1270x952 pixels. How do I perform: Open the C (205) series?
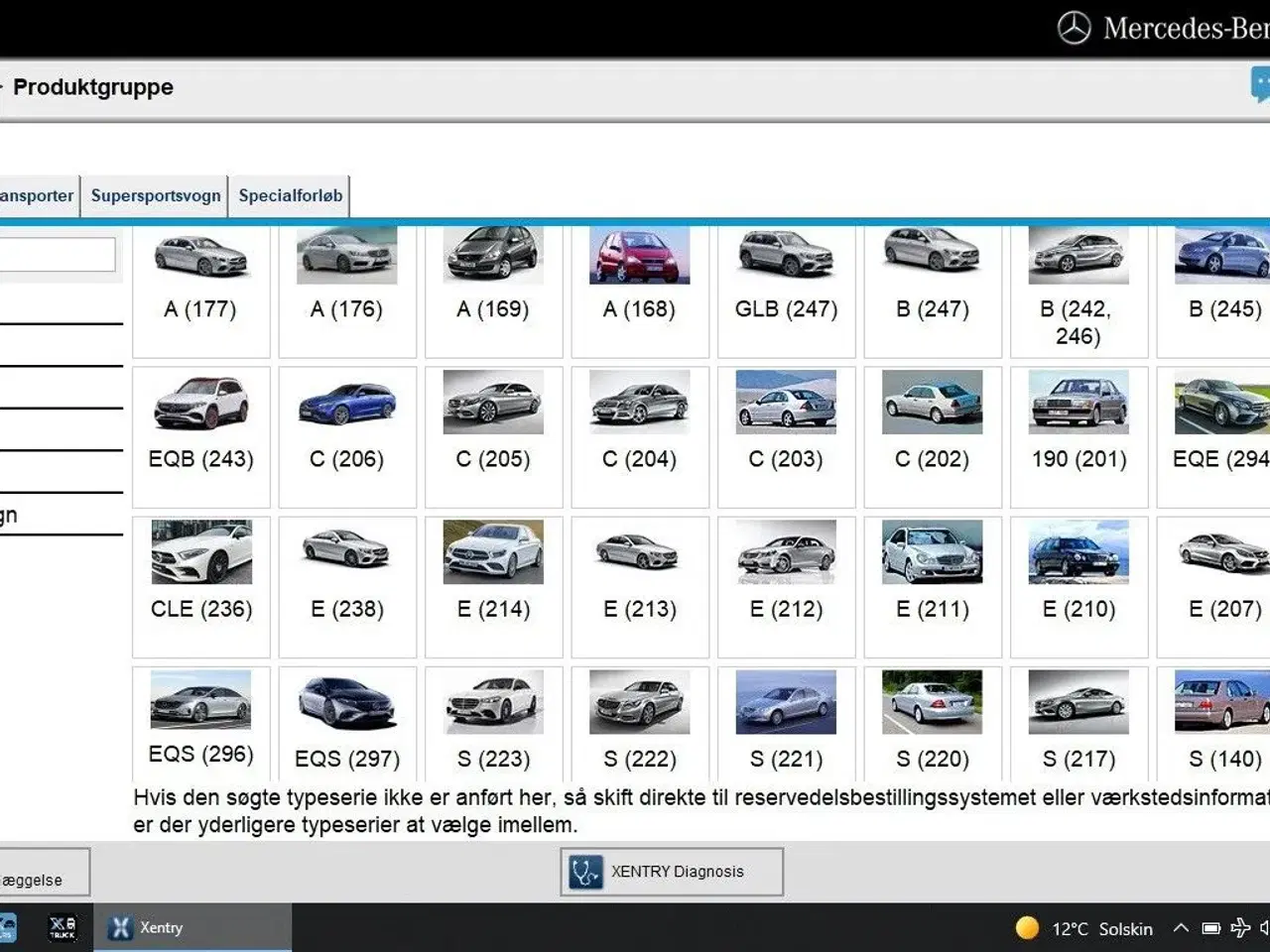493,437
